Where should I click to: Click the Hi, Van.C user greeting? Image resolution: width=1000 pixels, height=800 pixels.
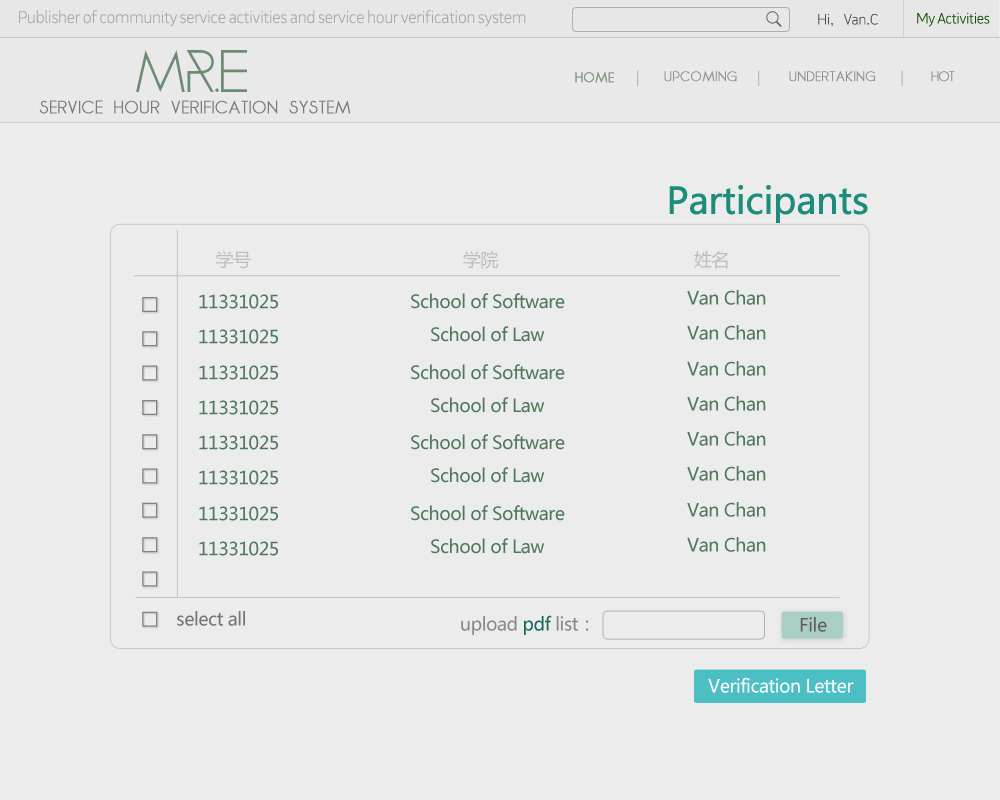(848, 20)
